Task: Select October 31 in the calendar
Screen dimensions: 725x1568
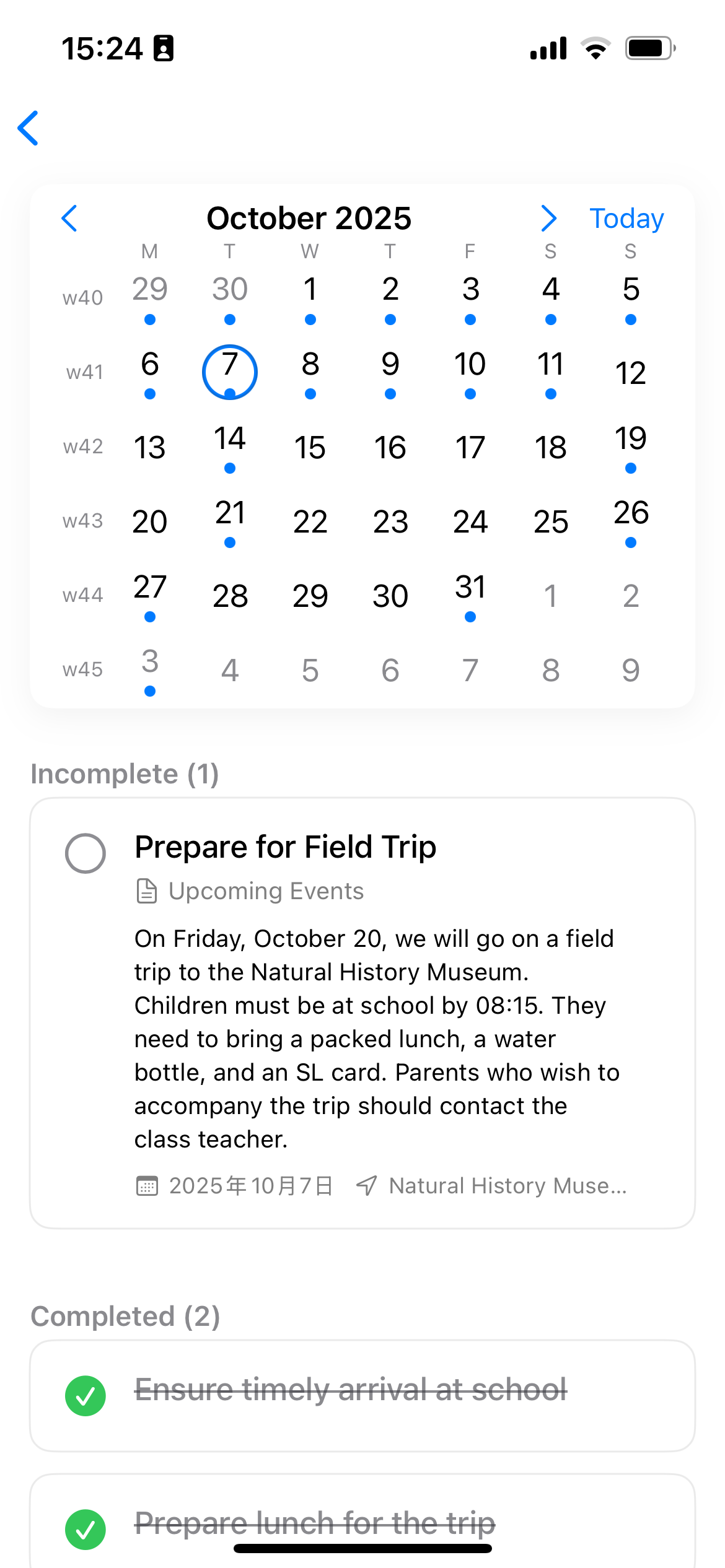Action: pos(470,595)
